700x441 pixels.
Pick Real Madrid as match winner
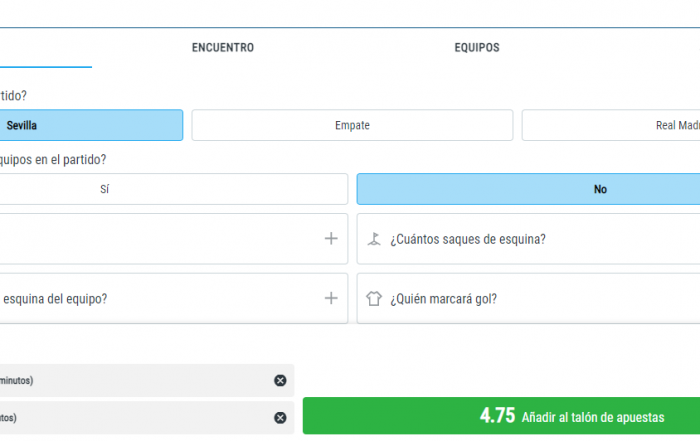610,125
